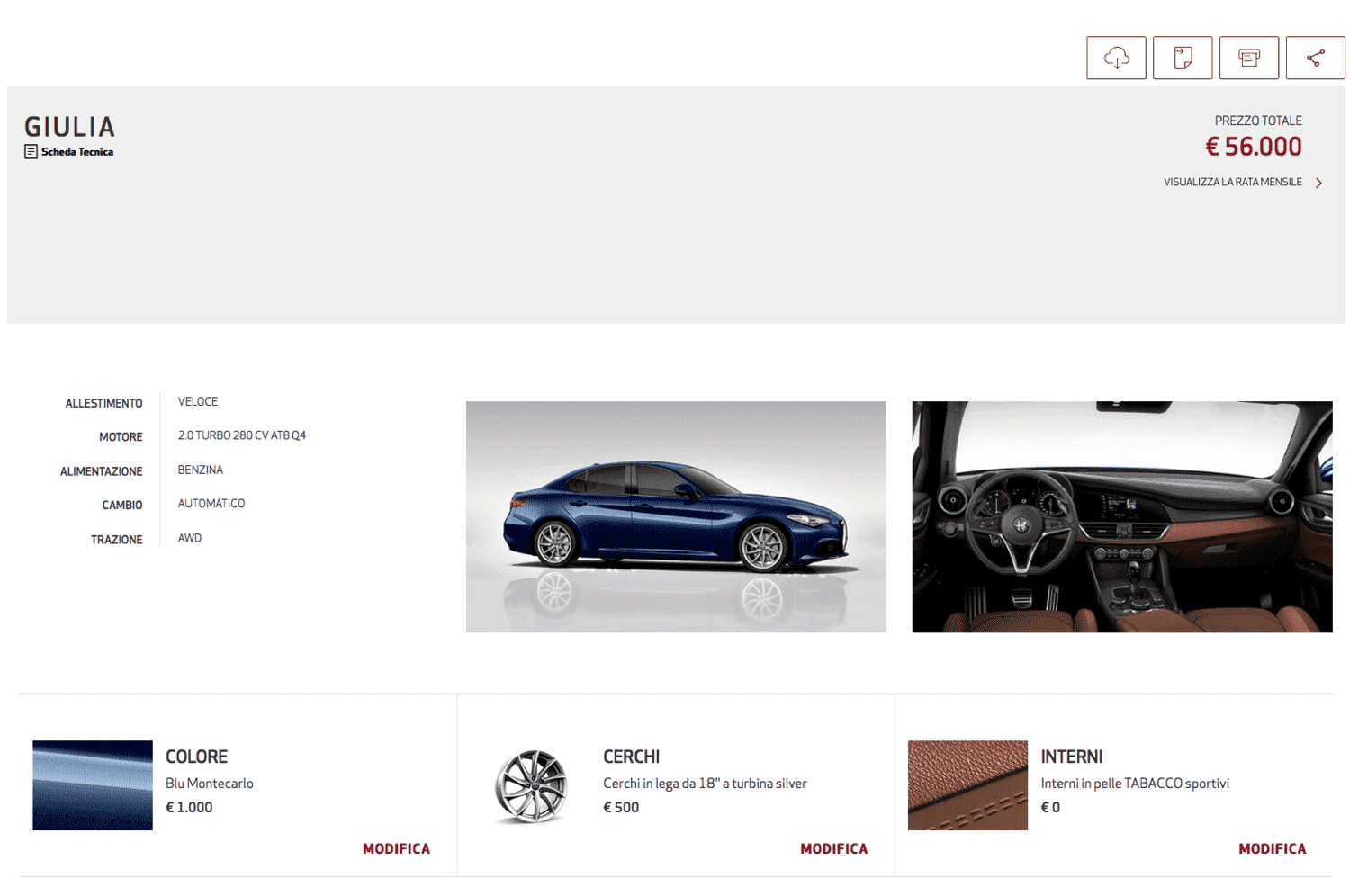Click Modifica under the Cerchi section
Viewport: 1350px width, 896px height.
tap(834, 848)
